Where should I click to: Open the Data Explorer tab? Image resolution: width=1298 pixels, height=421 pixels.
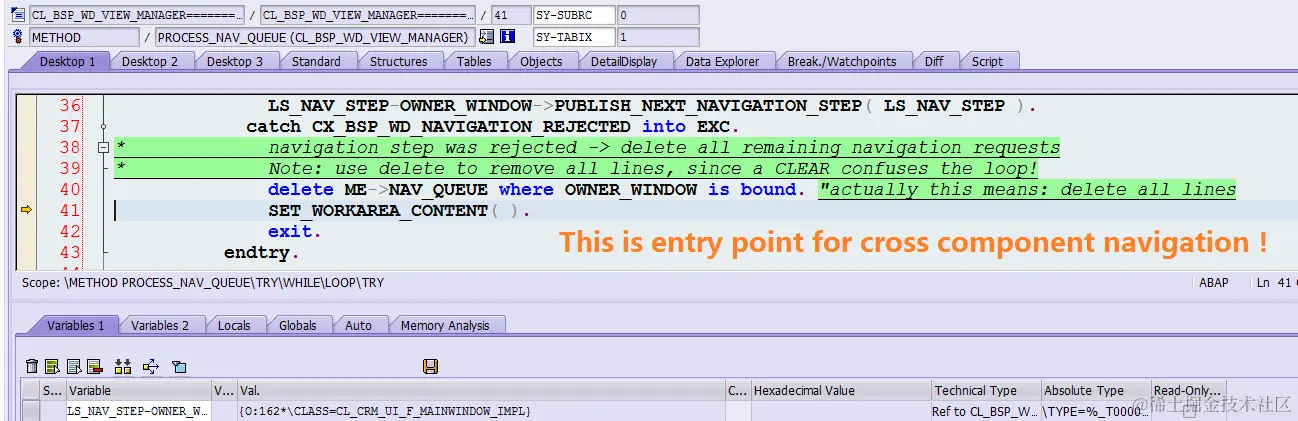[x=722, y=61]
